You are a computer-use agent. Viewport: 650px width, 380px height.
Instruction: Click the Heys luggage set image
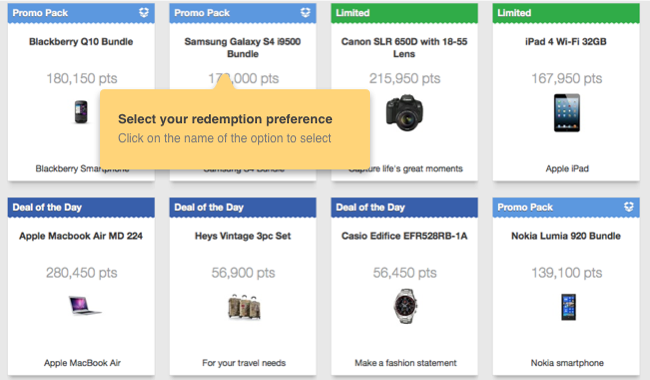[244, 307]
